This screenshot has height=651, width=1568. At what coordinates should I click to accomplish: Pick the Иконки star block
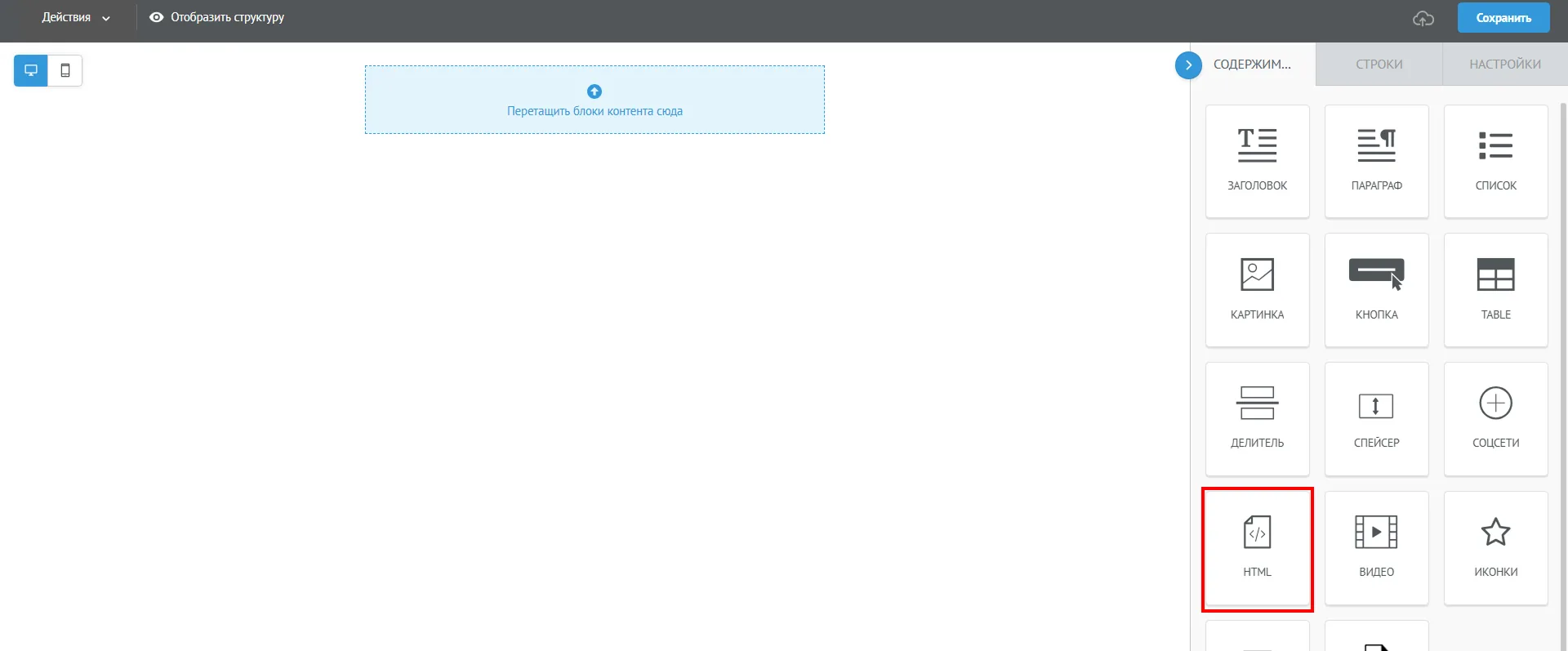coord(1495,548)
